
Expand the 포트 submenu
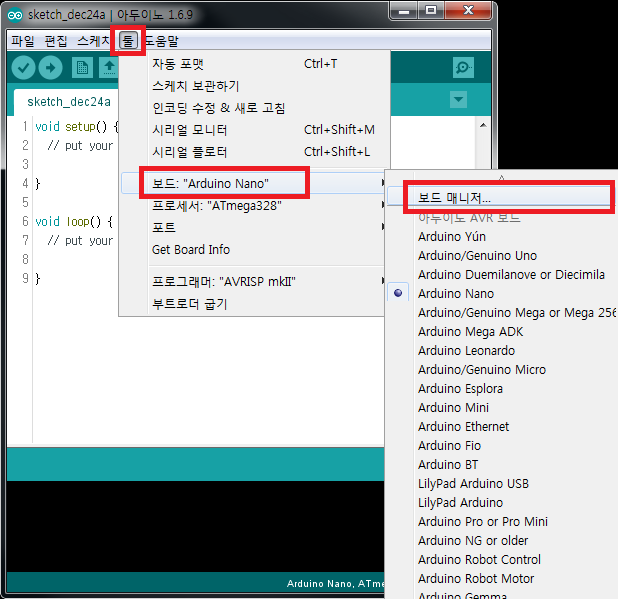pyautogui.click(x=253, y=227)
